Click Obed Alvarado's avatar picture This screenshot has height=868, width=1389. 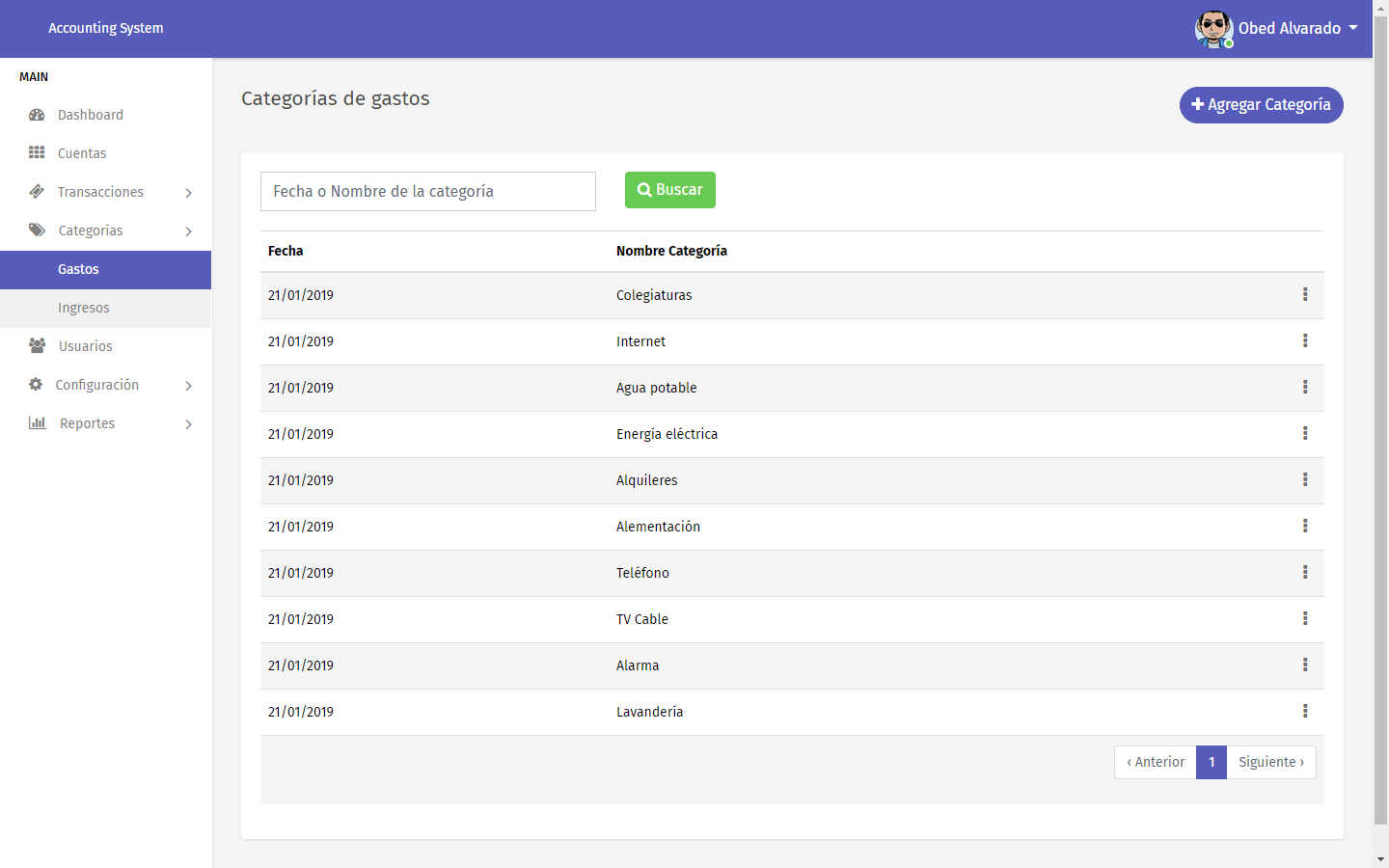coord(1213,29)
